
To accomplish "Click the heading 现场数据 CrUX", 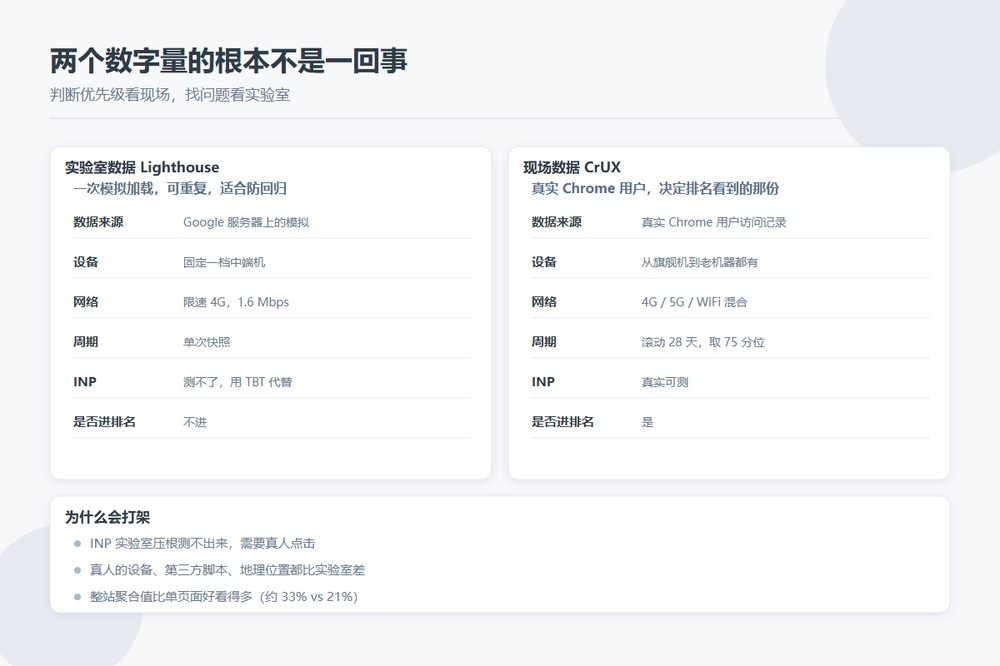I will [571, 167].
